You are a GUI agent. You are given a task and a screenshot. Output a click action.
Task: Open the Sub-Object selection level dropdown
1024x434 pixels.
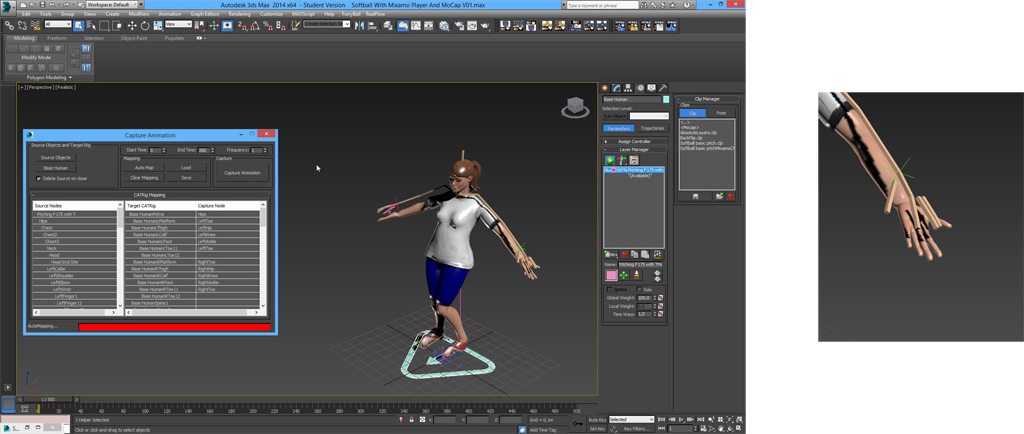point(648,116)
